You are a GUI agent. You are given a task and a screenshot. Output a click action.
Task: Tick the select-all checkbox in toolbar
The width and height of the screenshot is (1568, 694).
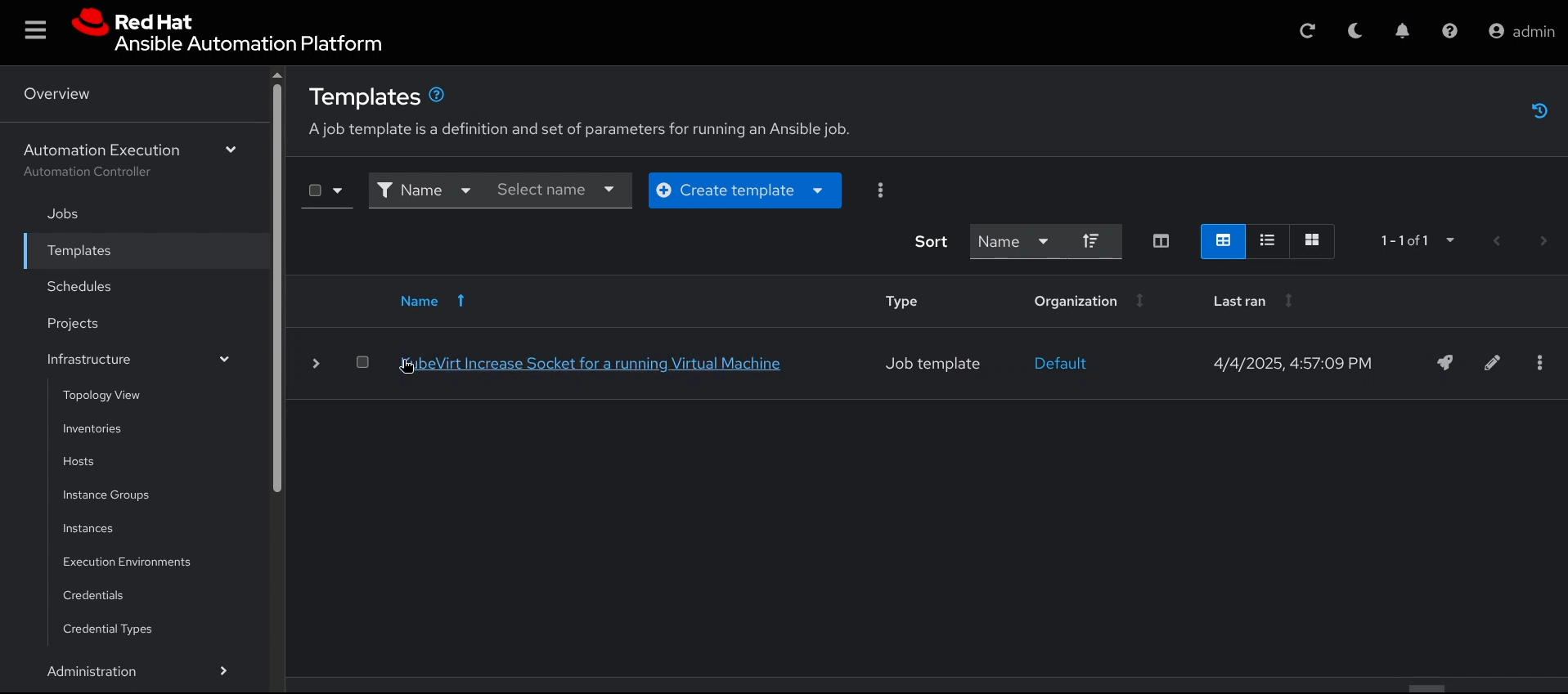pyautogui.click(x=315, y=191)
